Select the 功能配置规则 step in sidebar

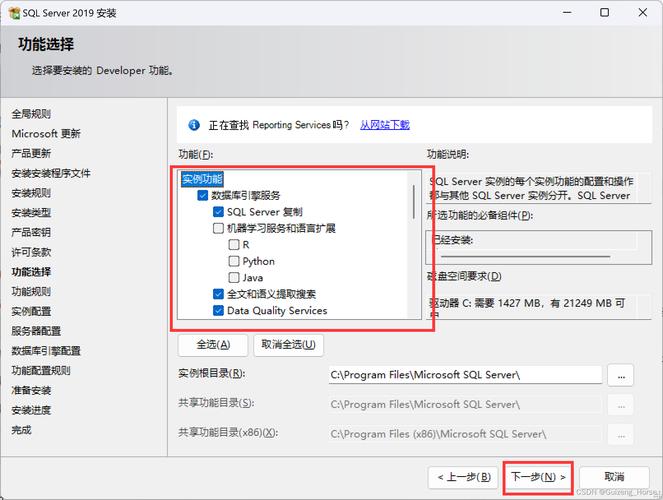point(41,371)
